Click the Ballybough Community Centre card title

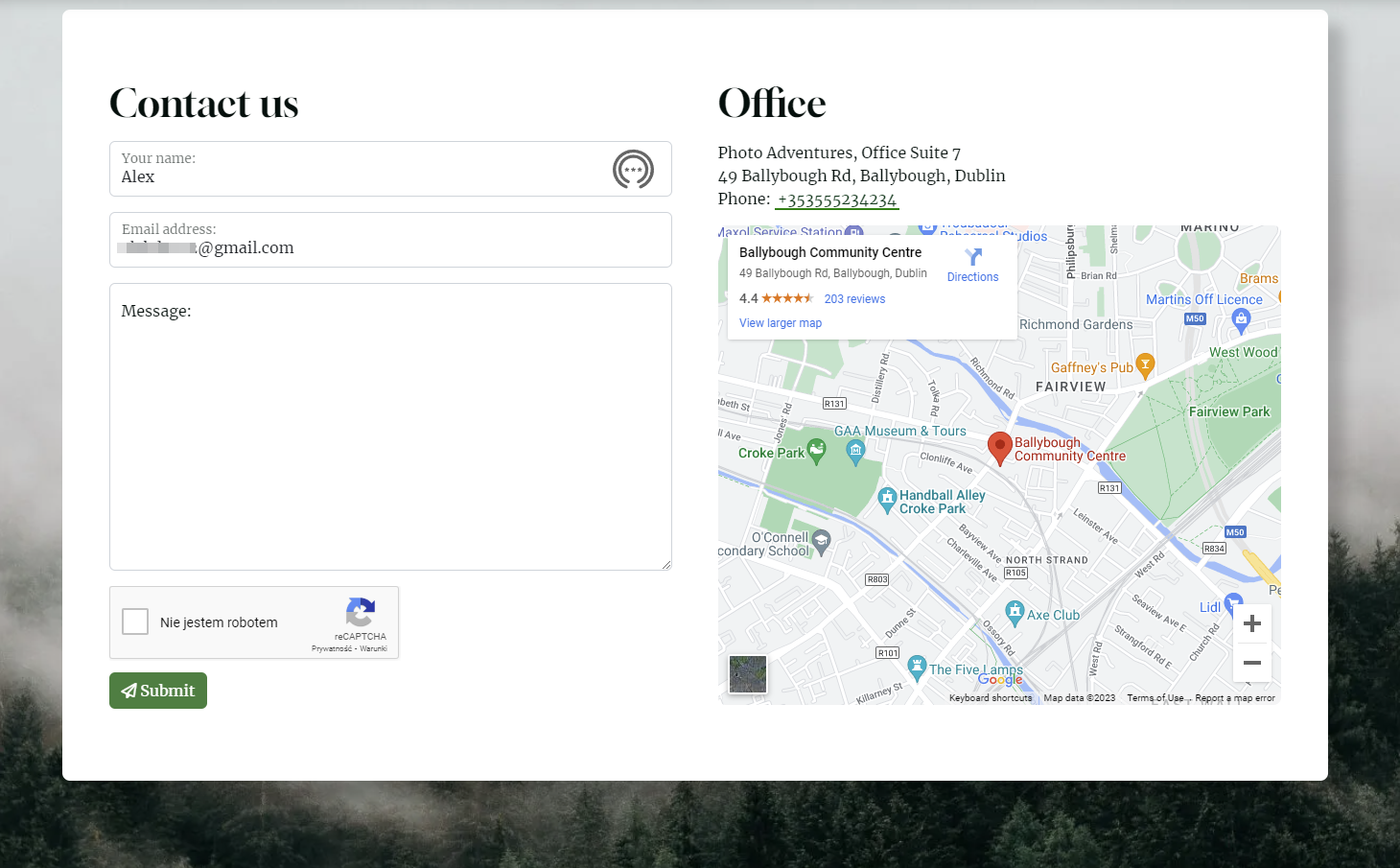click(830, 252)
